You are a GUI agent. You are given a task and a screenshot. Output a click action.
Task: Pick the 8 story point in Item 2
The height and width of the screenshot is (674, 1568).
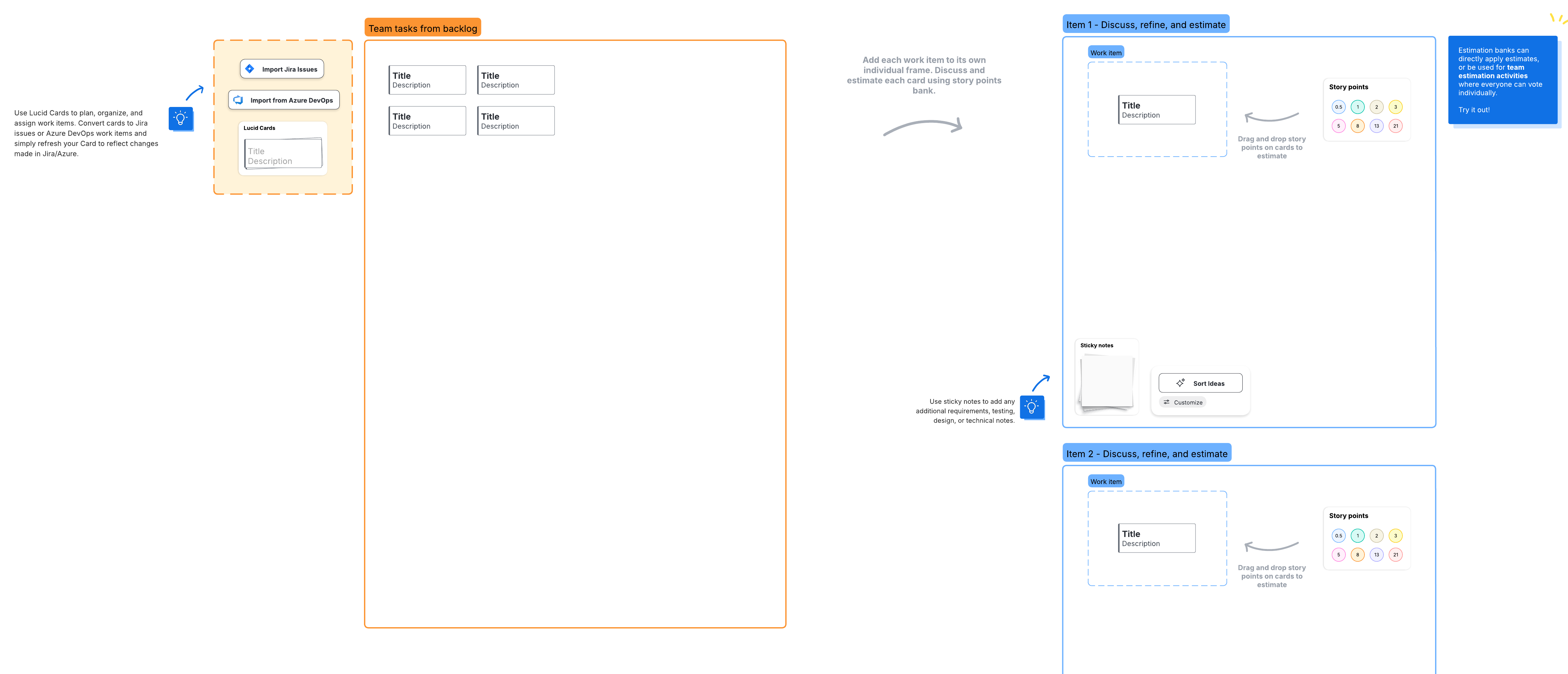[x=1358, y=555]
